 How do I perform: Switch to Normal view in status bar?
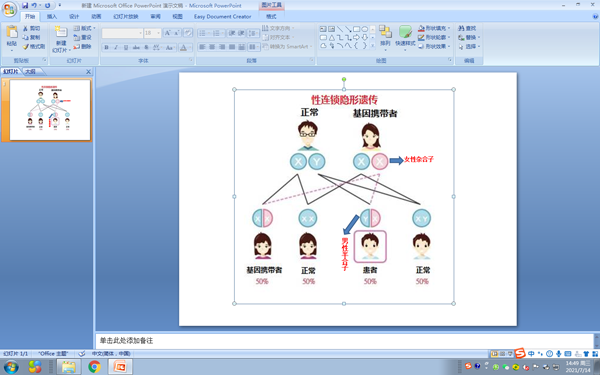(494, 354)
